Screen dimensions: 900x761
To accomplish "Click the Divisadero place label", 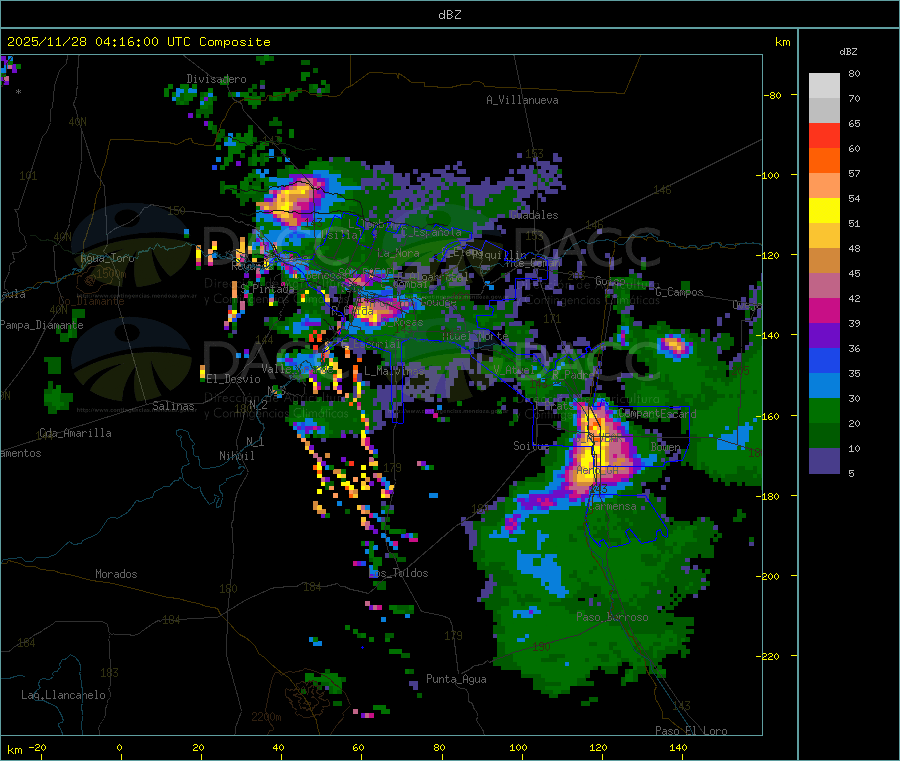I will (216, 79).
